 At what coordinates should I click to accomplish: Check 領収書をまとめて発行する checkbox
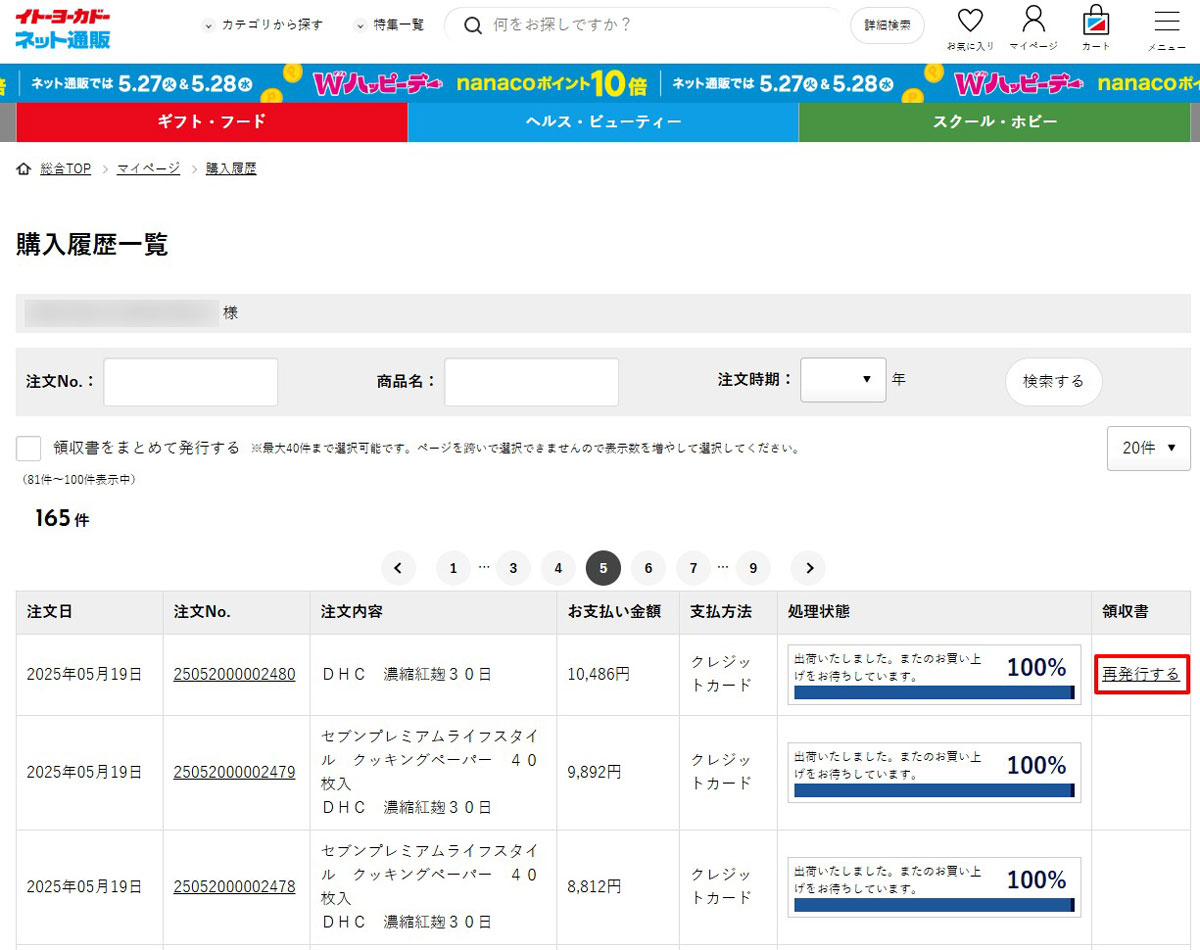[x=28, y=447]
